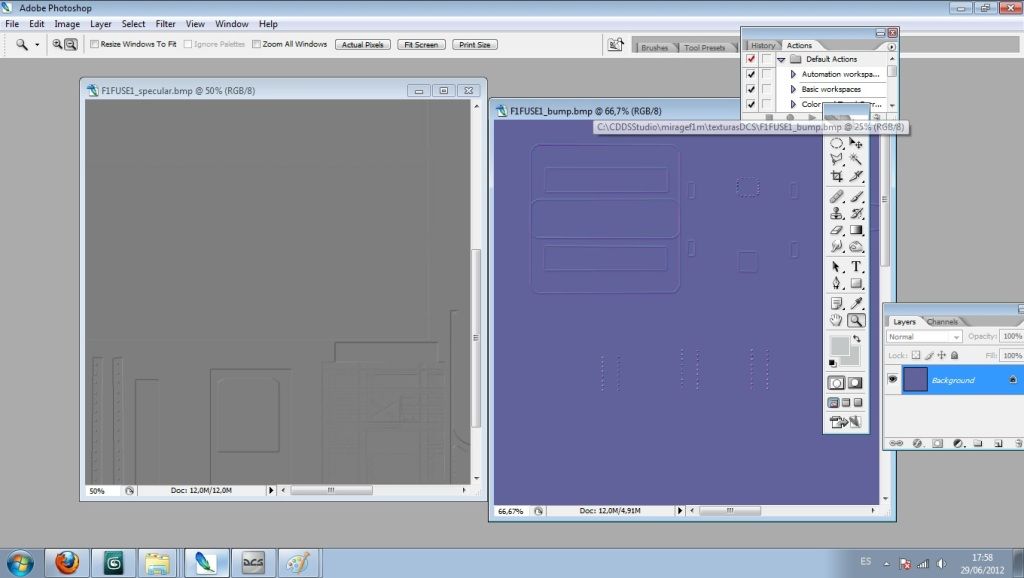Pick the Magic Wand tool
Image resolution: width=1024 pixels, height=578 pixels.
pos(856,159)
